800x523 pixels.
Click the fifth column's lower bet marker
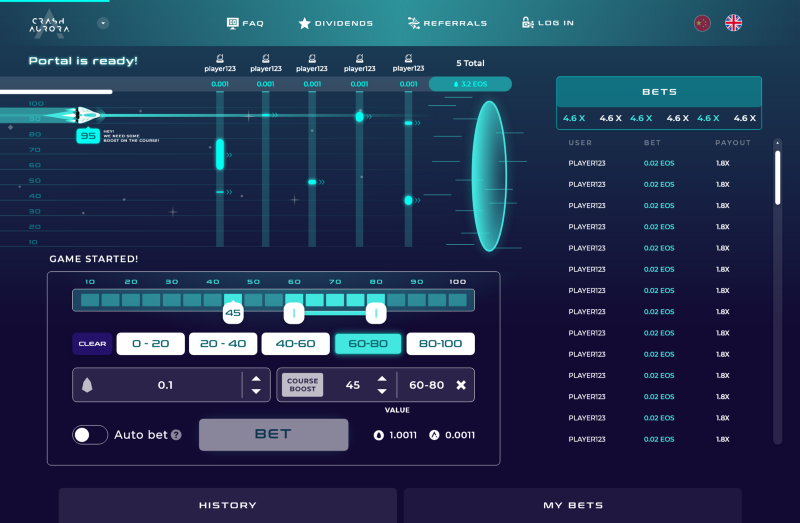[408, 201]
